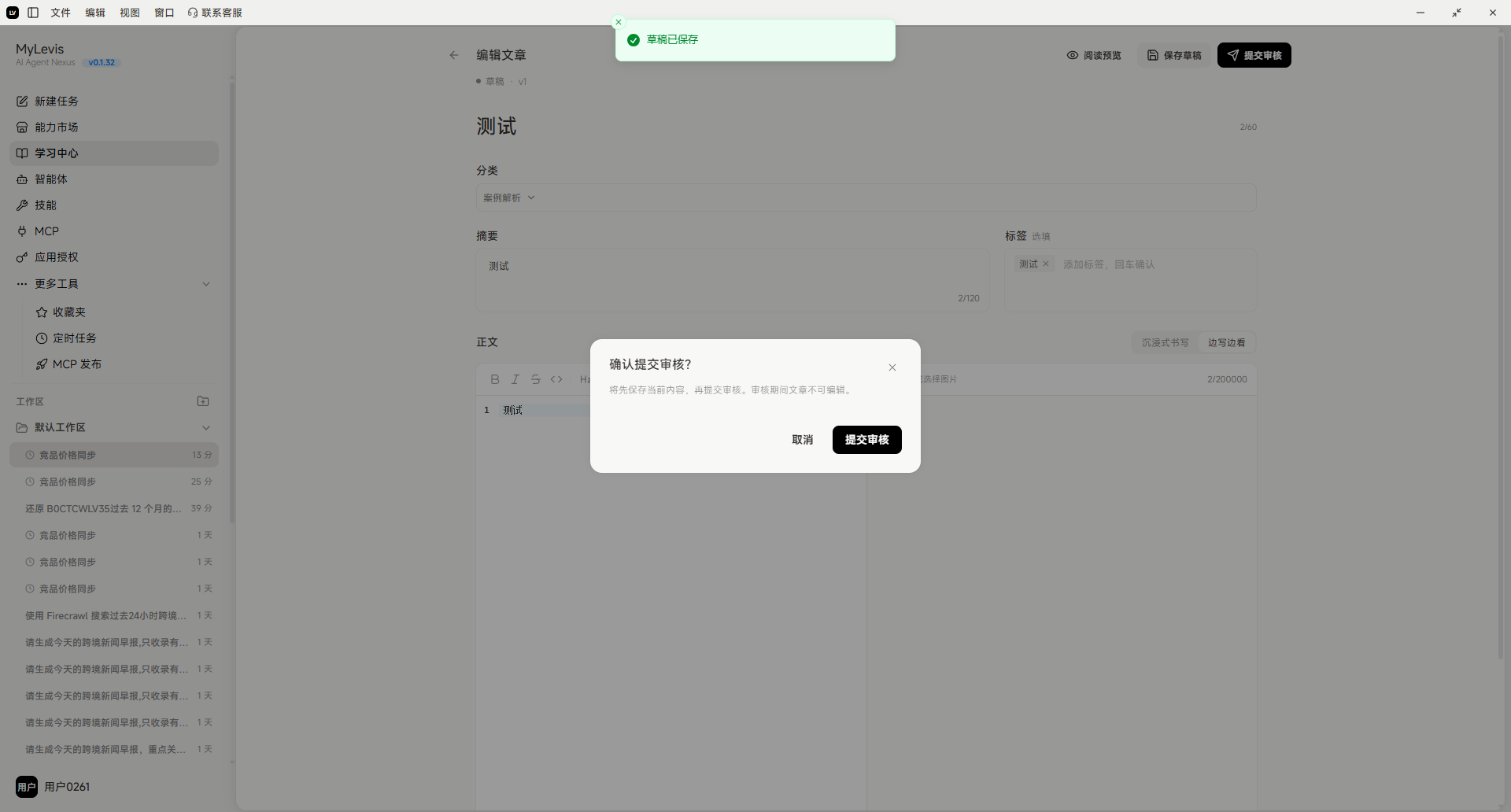Restore down the window
The width and height of the screenshot is (1511, 812).
click(1457, 13)
